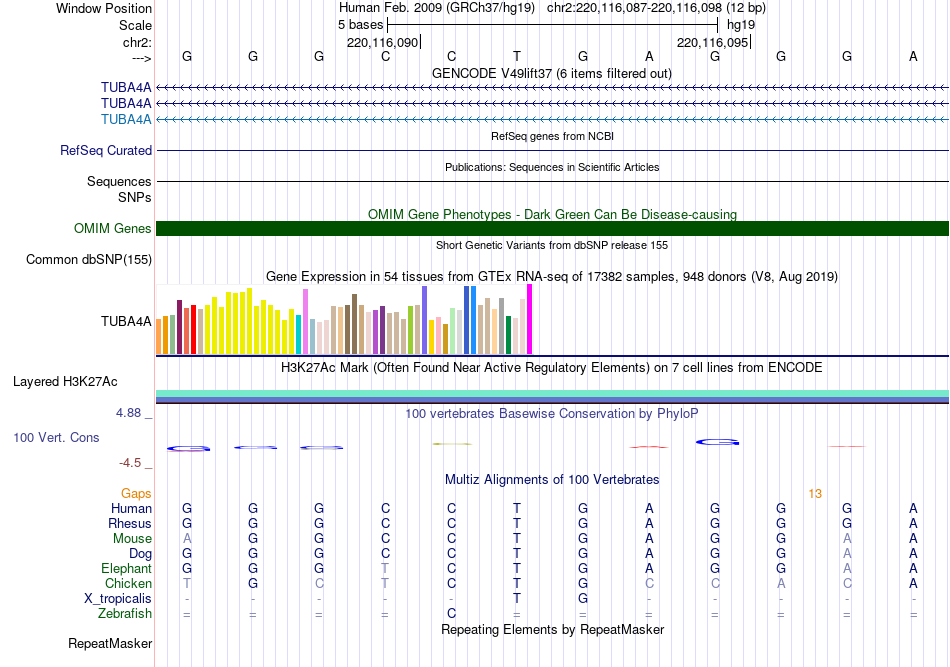Select the Elephant species label
Screen dimensions: 950x667
pos(127,568)
